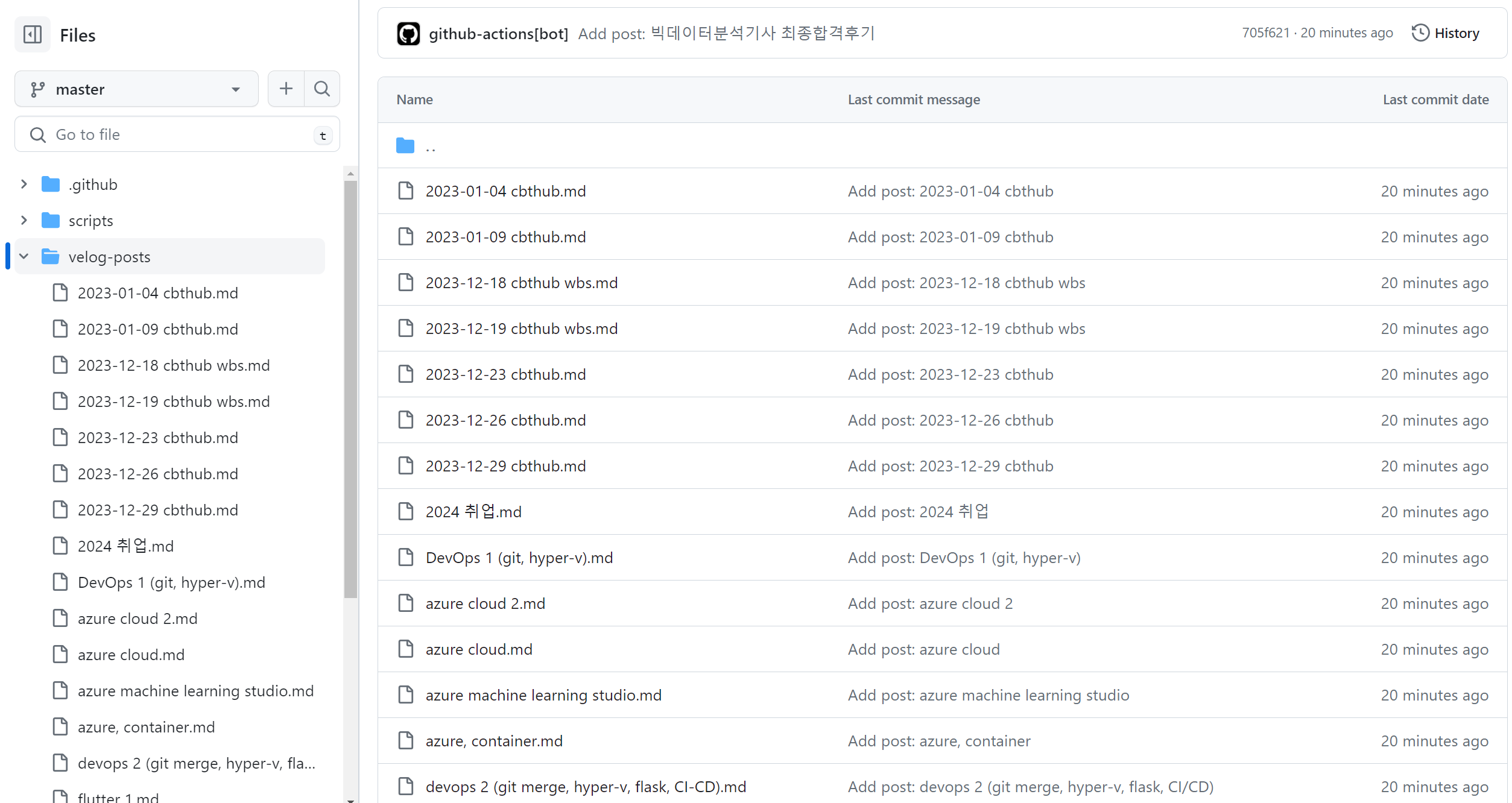This screenshot has height=803, width=1512.
Task: Click file icon beside 2023-12-23 cbthub.md in sidebar
Action: 60,438
